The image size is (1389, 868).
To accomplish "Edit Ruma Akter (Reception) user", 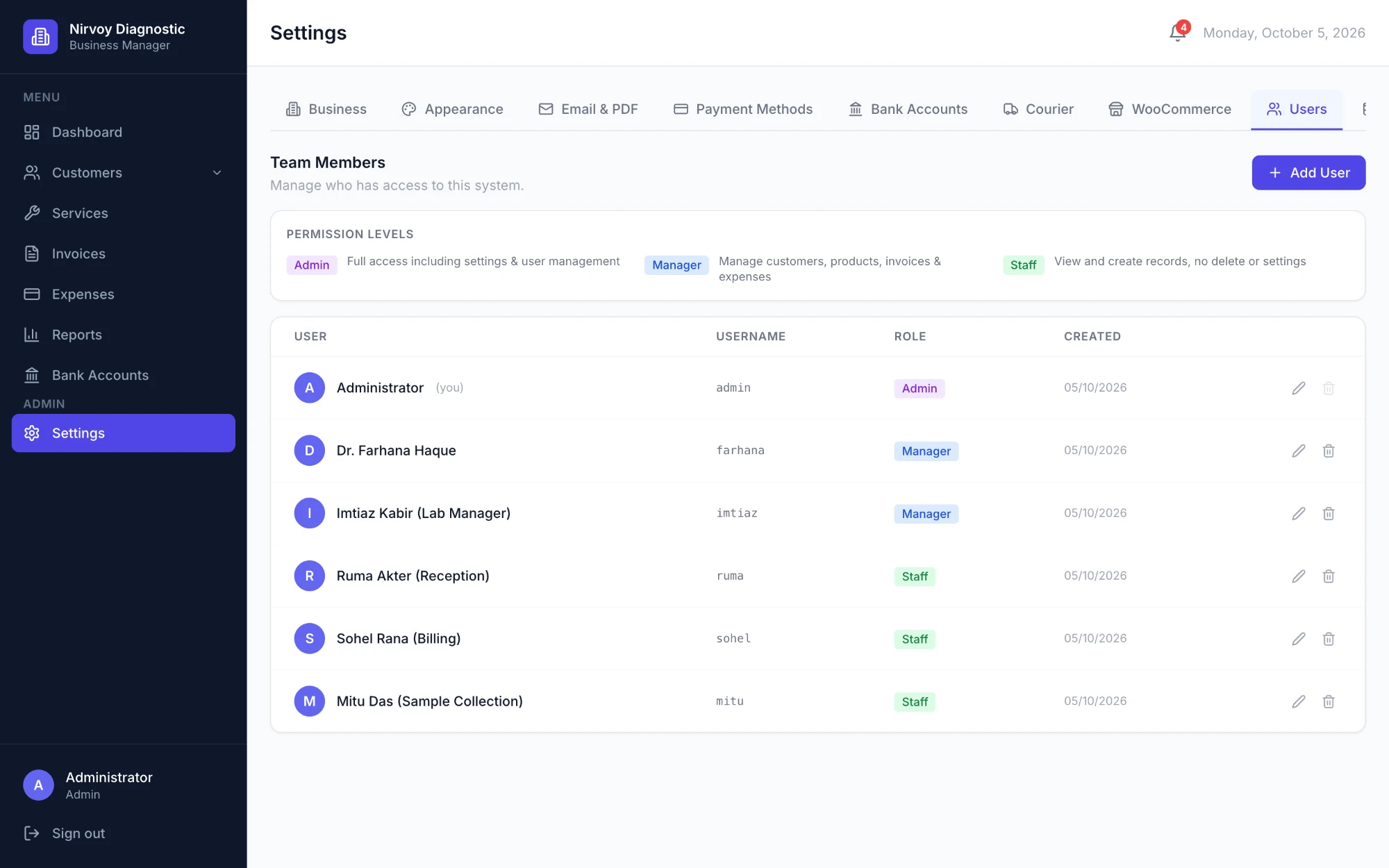I will pyautogui.click(x=1299, y=576).
